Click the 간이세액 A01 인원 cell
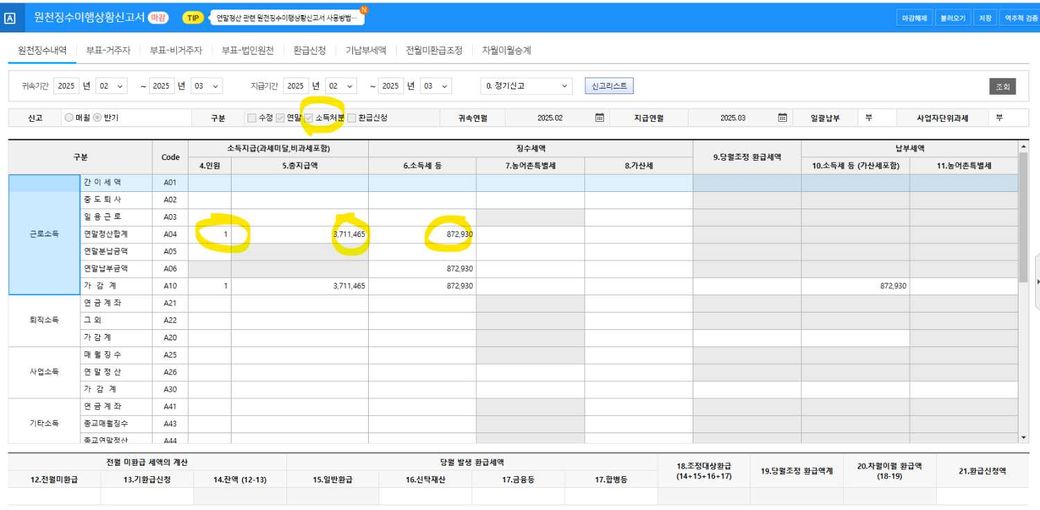The image size is (1040, 510). tap(210, 182)
